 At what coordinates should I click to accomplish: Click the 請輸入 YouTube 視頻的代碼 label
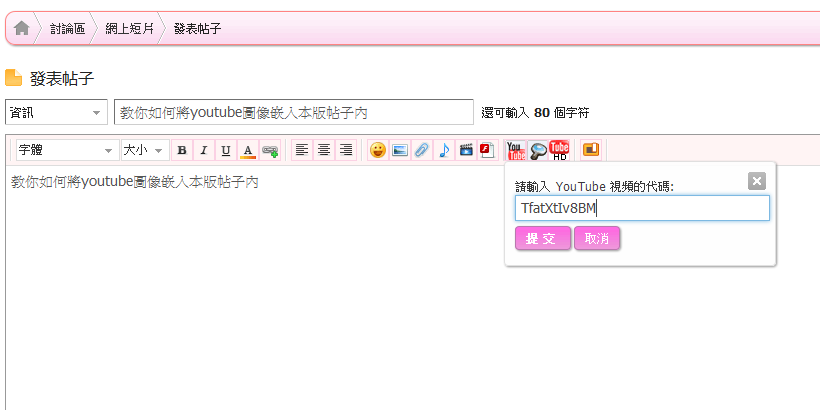[x=594, y=186]
